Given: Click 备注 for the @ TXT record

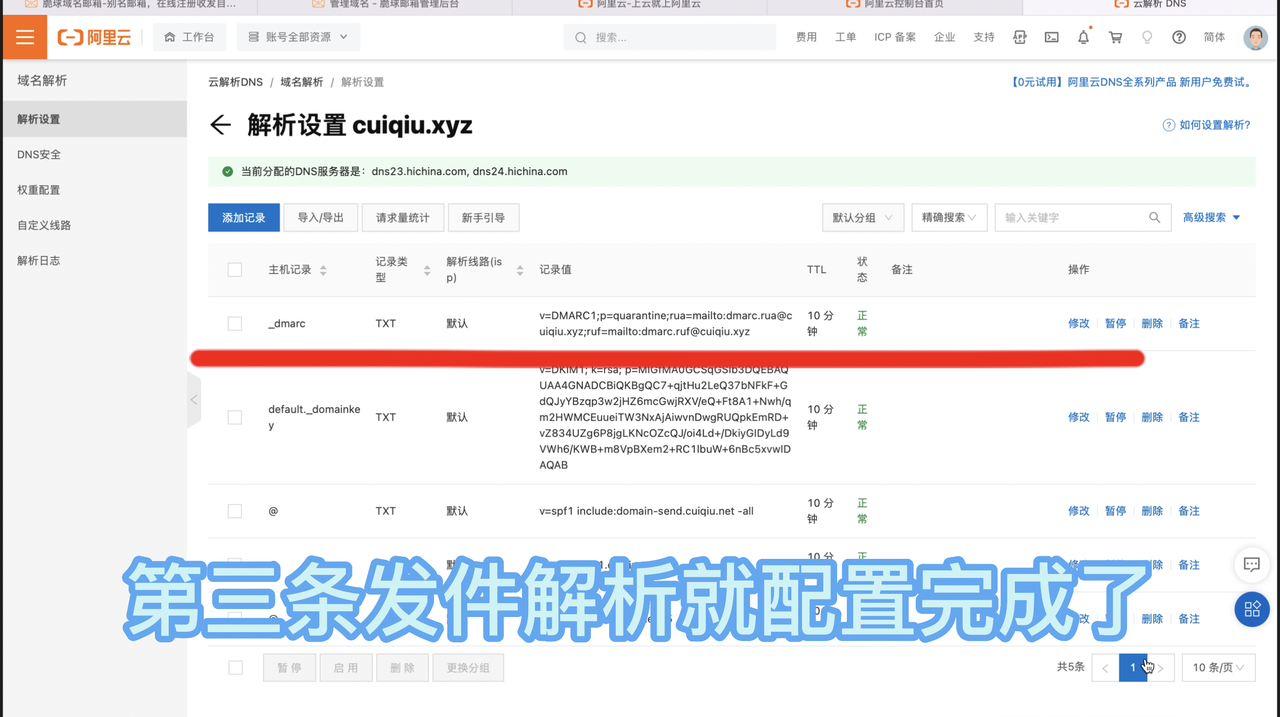Looking at the screenshot, I should (x=1189, y=511).
